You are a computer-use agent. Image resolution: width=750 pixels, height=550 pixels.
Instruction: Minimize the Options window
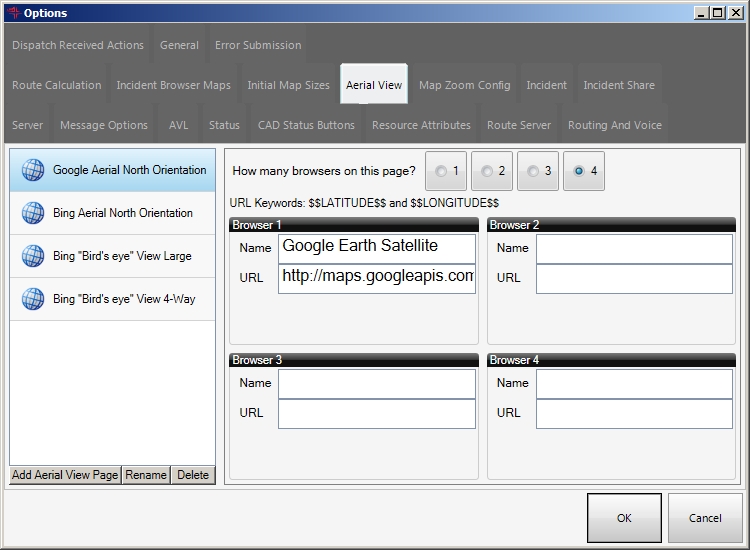coord(701,13)
